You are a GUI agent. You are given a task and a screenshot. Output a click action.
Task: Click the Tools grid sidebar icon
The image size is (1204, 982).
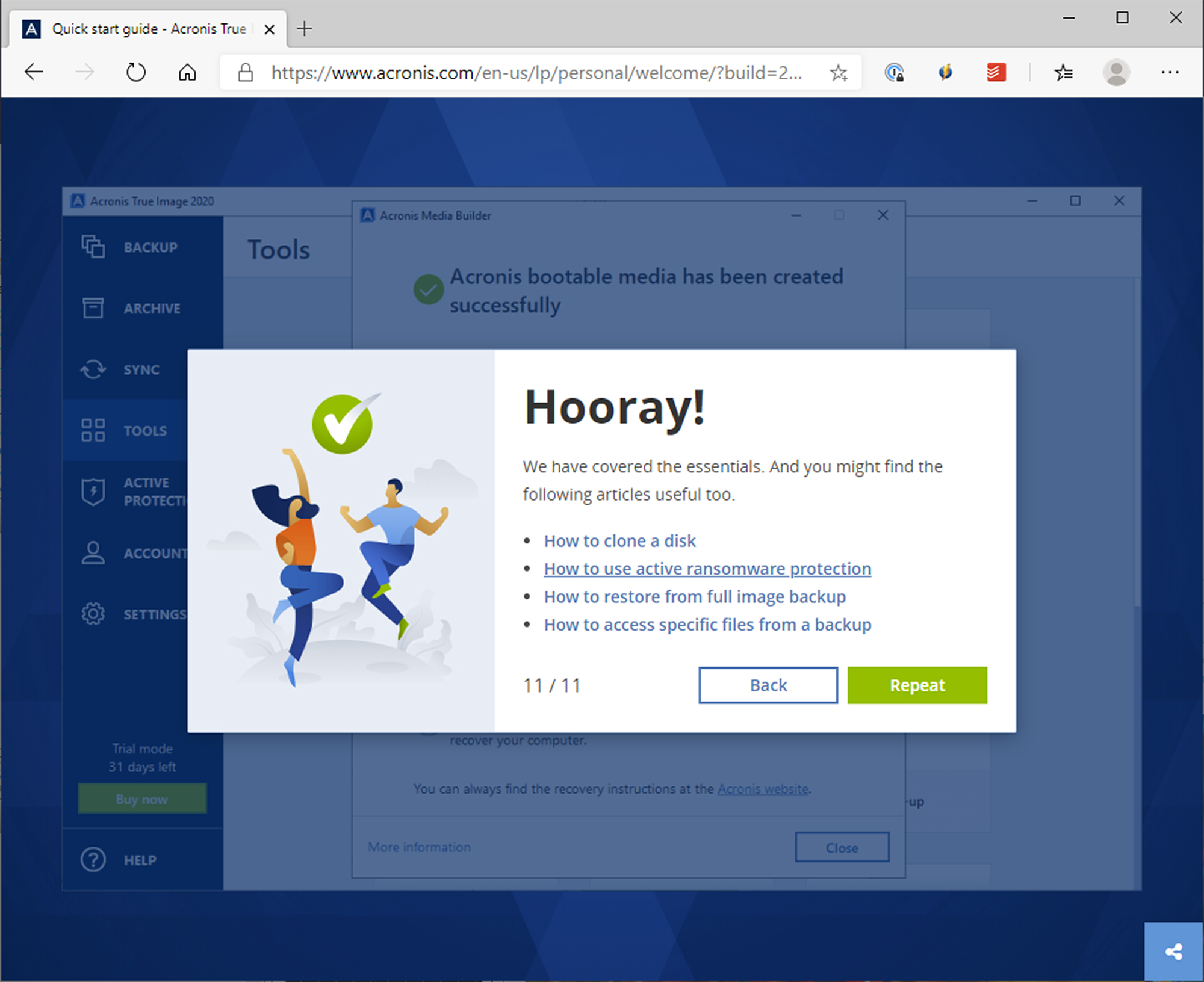93,430
